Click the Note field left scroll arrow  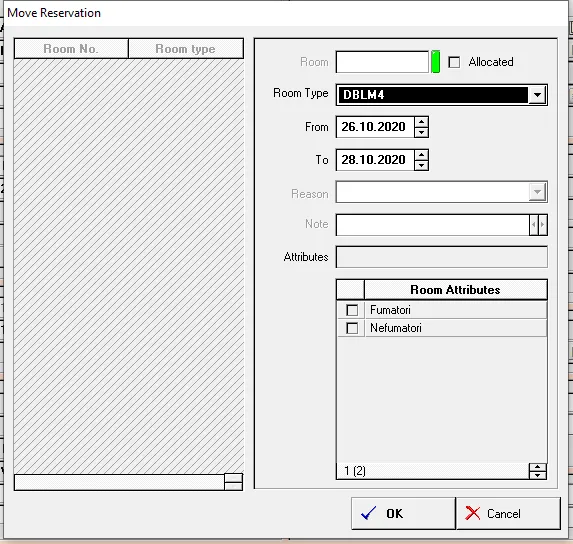pos(534,225)
